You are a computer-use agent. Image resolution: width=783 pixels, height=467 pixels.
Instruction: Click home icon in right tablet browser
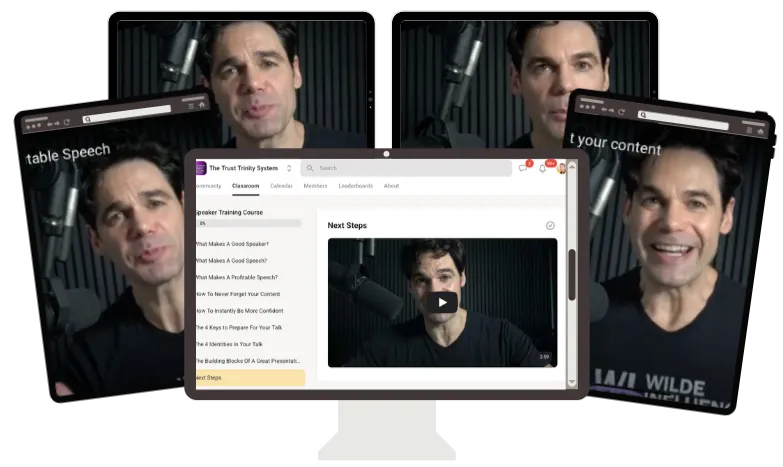click(x=761, y=131)
